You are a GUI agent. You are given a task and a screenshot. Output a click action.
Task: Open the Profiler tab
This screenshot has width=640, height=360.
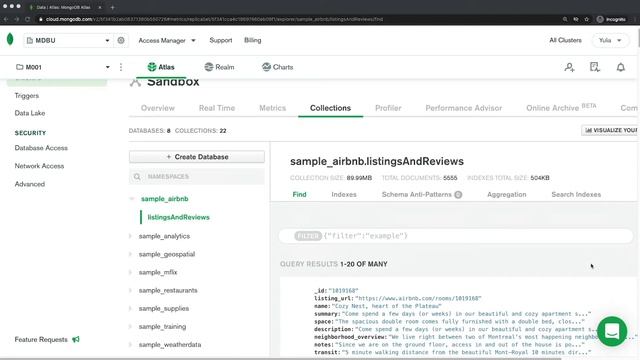point(388,108)
